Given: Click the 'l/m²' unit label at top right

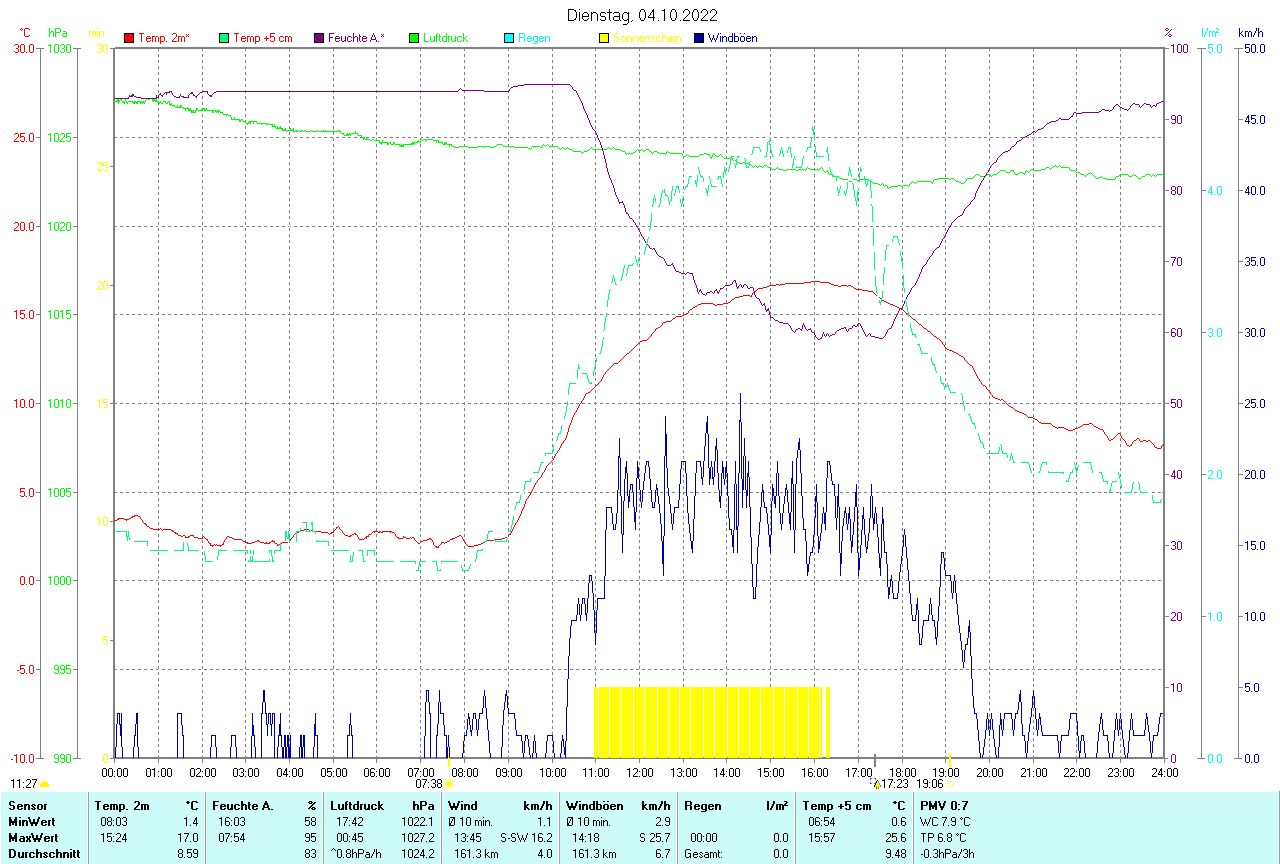Looking at the screenshot, I should [x=1210, y=33].
